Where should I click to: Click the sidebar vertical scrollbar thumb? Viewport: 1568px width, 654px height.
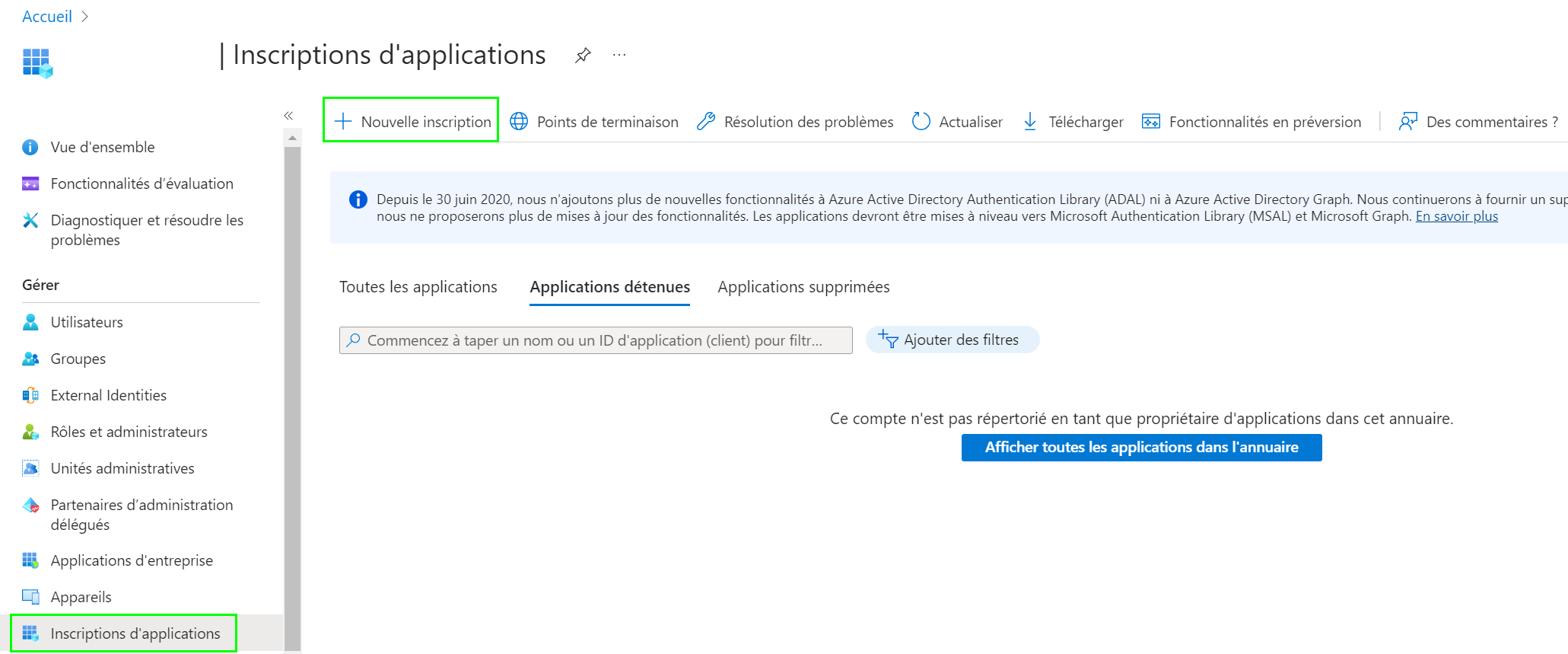point(292,400)
